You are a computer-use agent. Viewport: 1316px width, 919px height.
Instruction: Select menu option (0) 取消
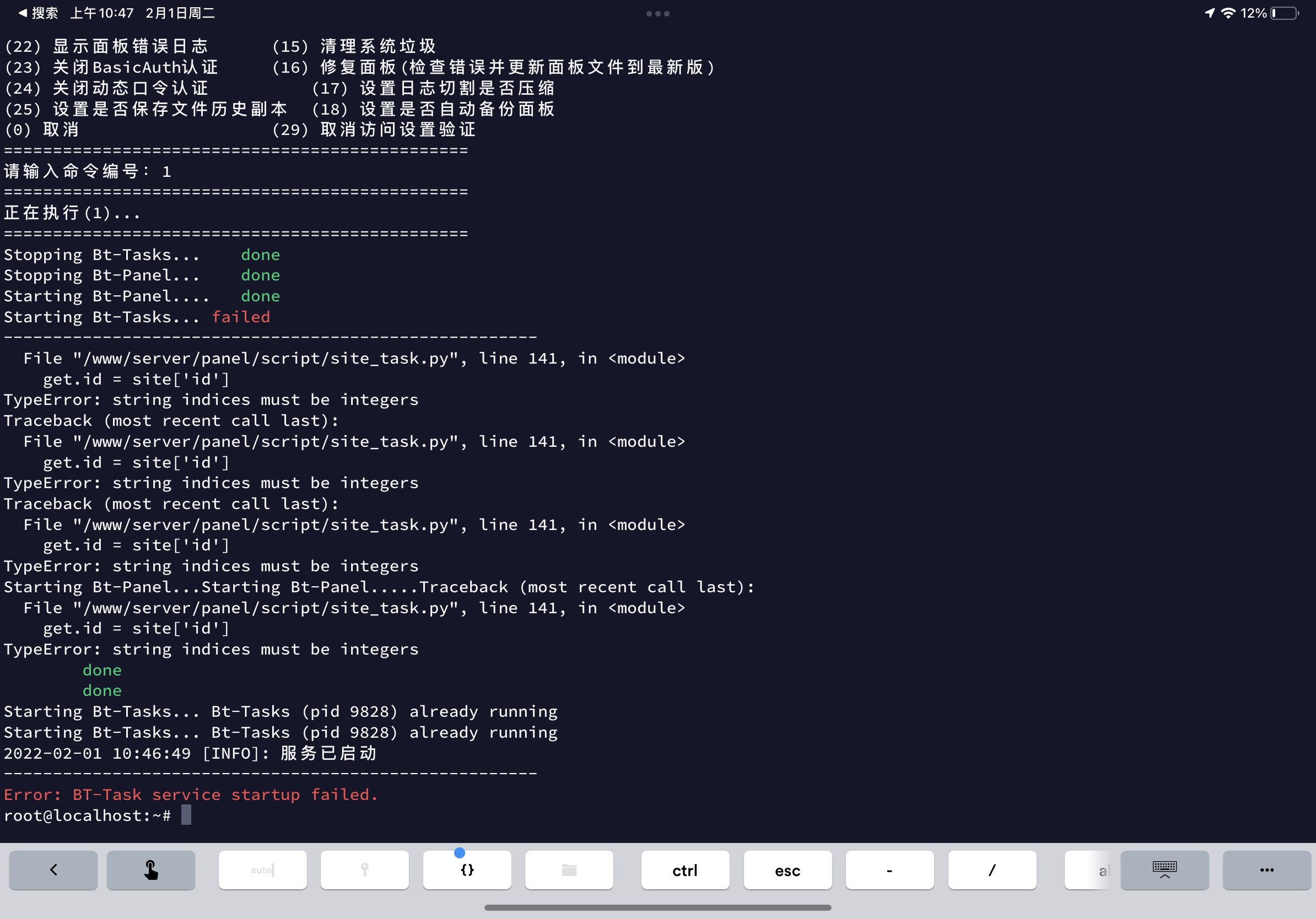pyautogui.click(x=41, y=130)
